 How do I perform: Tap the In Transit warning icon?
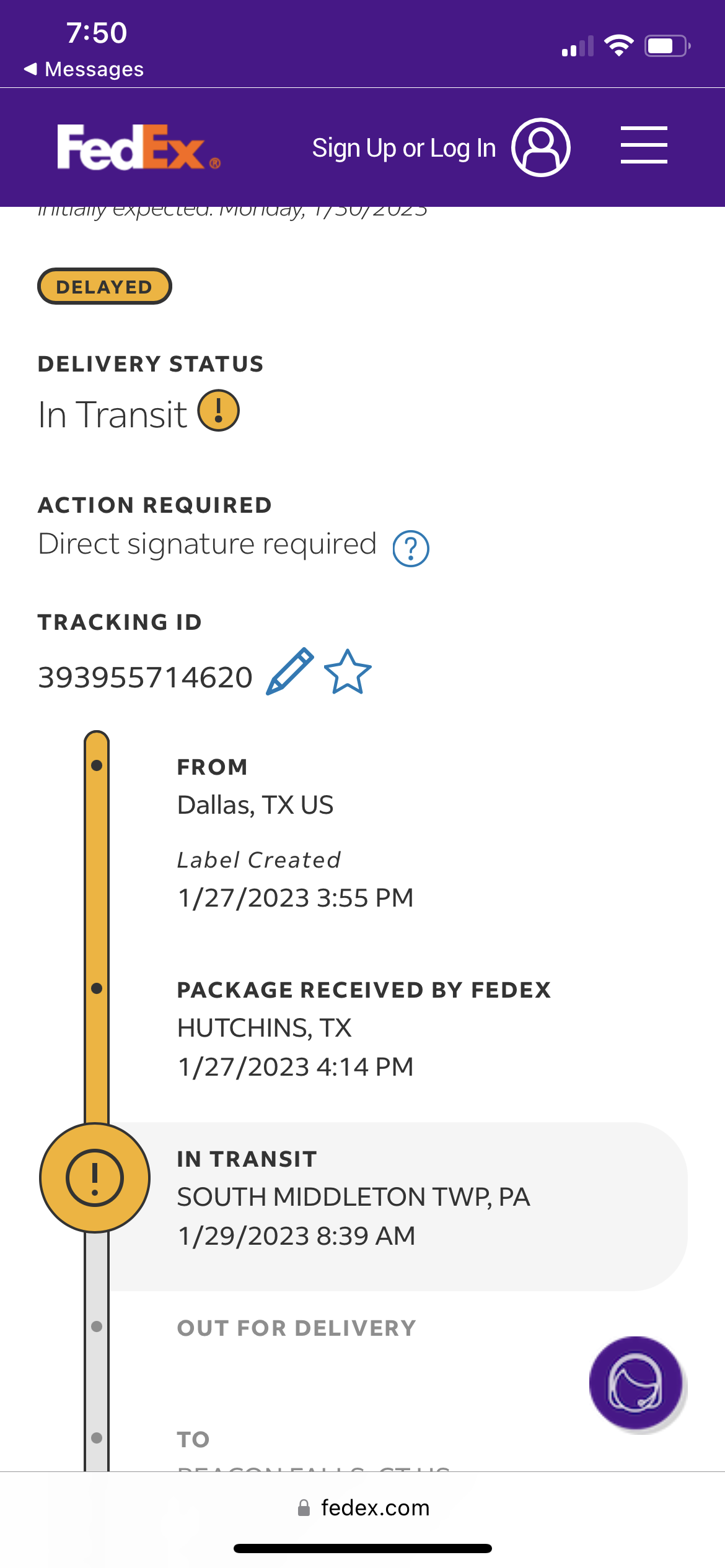pyautogui.click(x=219, y=411)
